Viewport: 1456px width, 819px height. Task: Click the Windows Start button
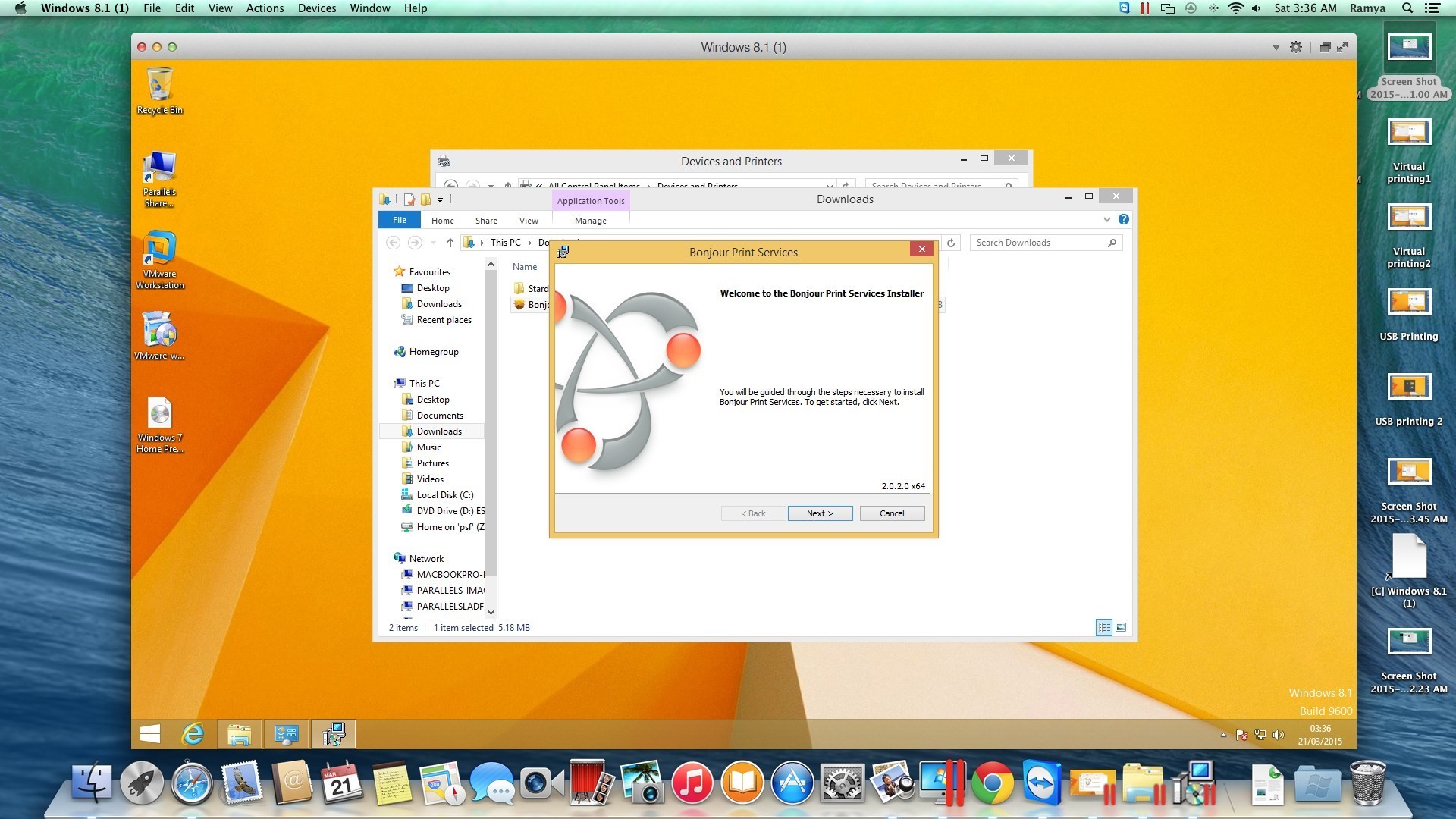click(x=151, y=734)
